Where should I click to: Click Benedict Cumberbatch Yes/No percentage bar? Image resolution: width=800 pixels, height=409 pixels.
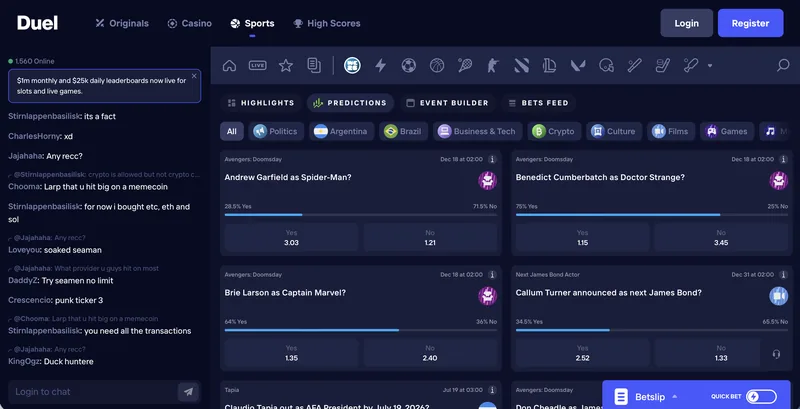[x=652, y=215]
